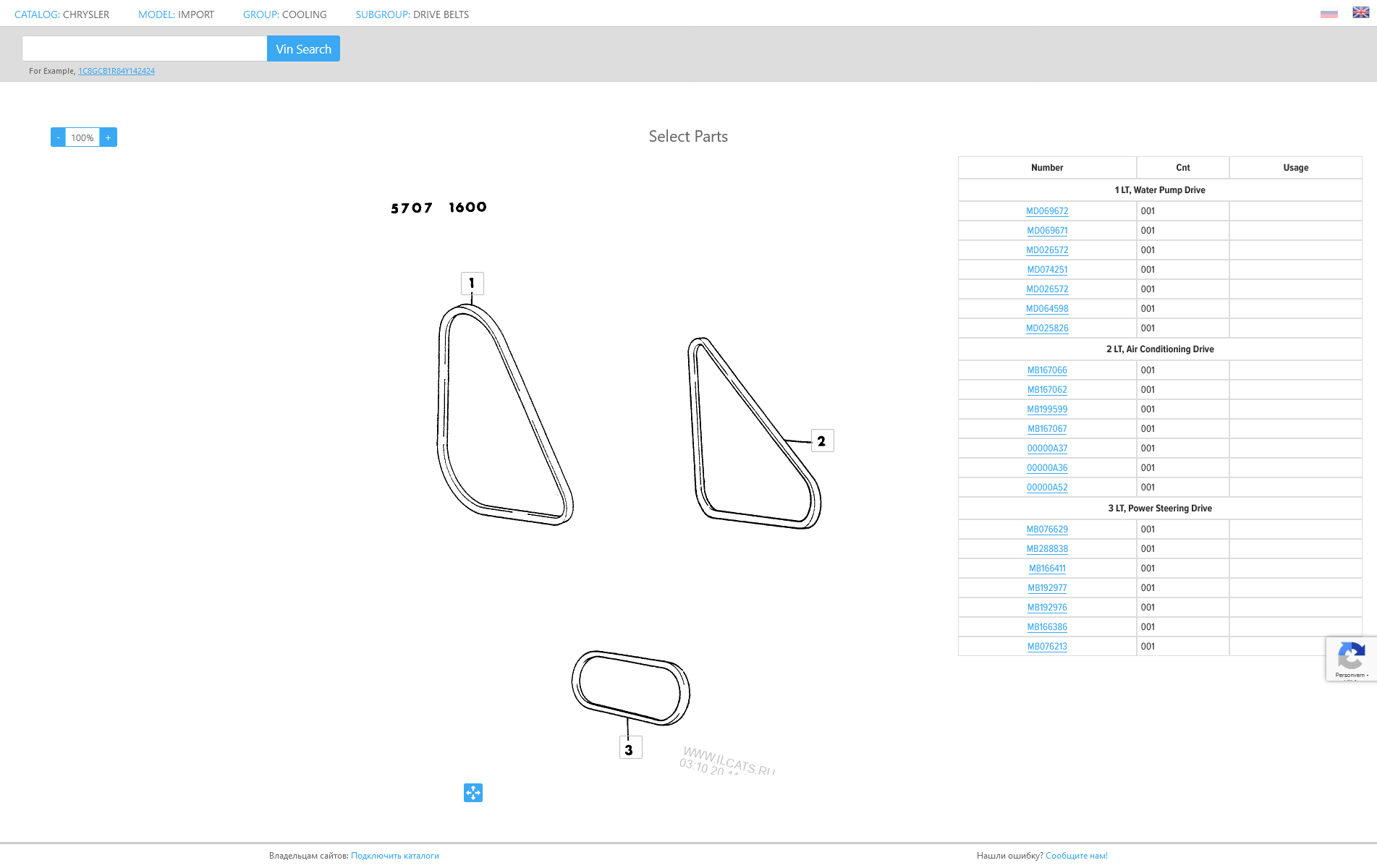Viewport: 1377px width, 868px height.
Task: Zoom in with the plus button
Action: pos(109,137)
